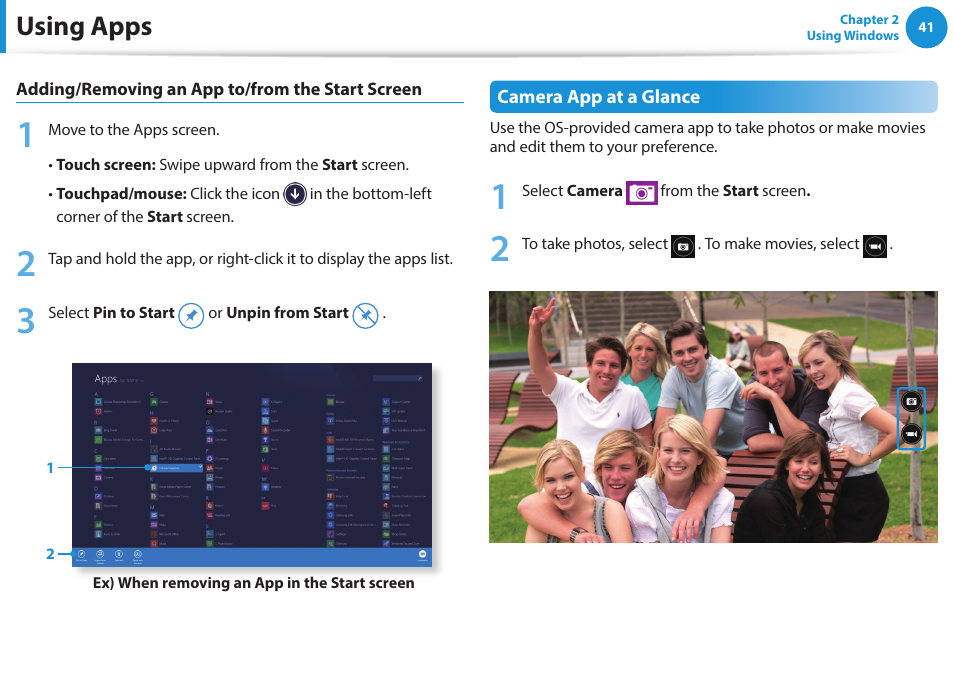The width and height of the screenshot is (954, 677).
Task: Open the Microsoft Office app icon under M
Action: pos(154,534)
